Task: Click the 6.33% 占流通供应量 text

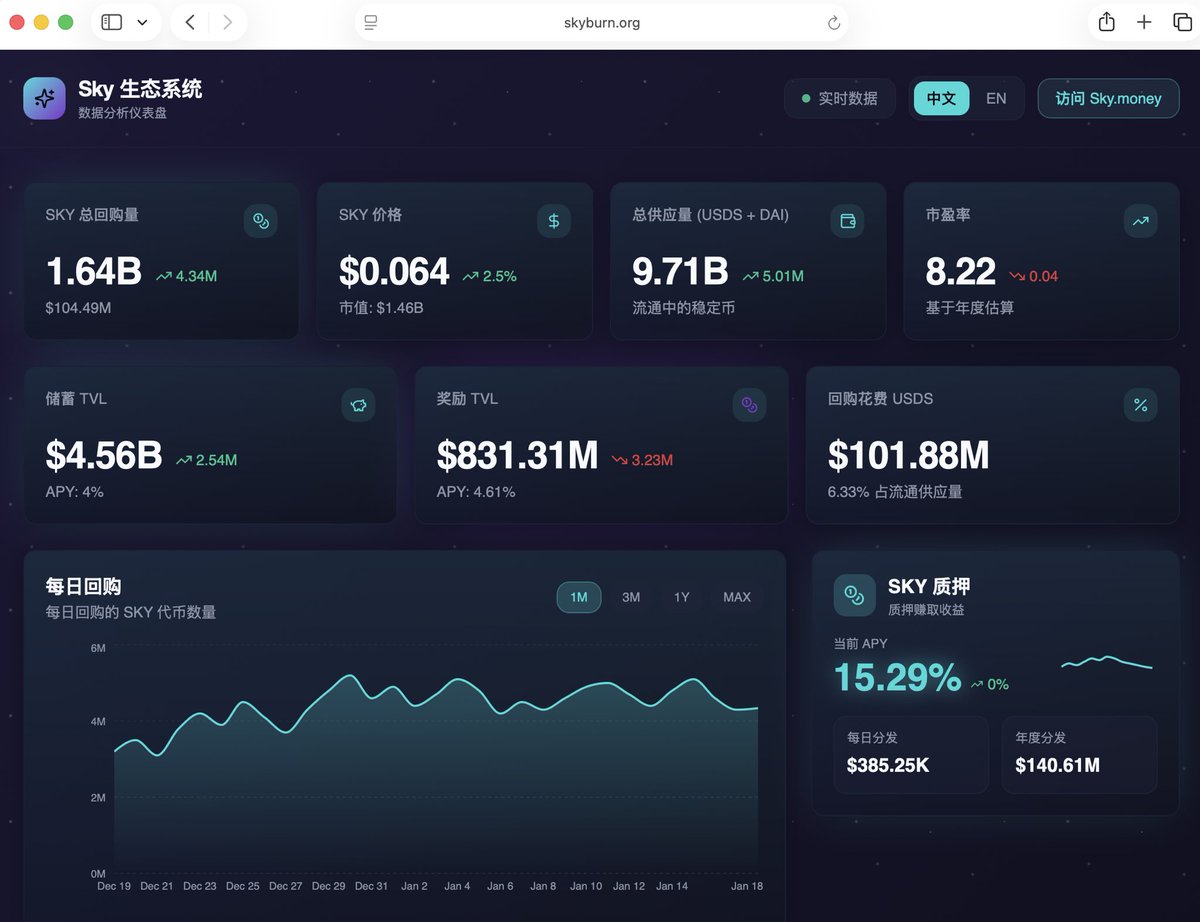Action: point(895,492)
